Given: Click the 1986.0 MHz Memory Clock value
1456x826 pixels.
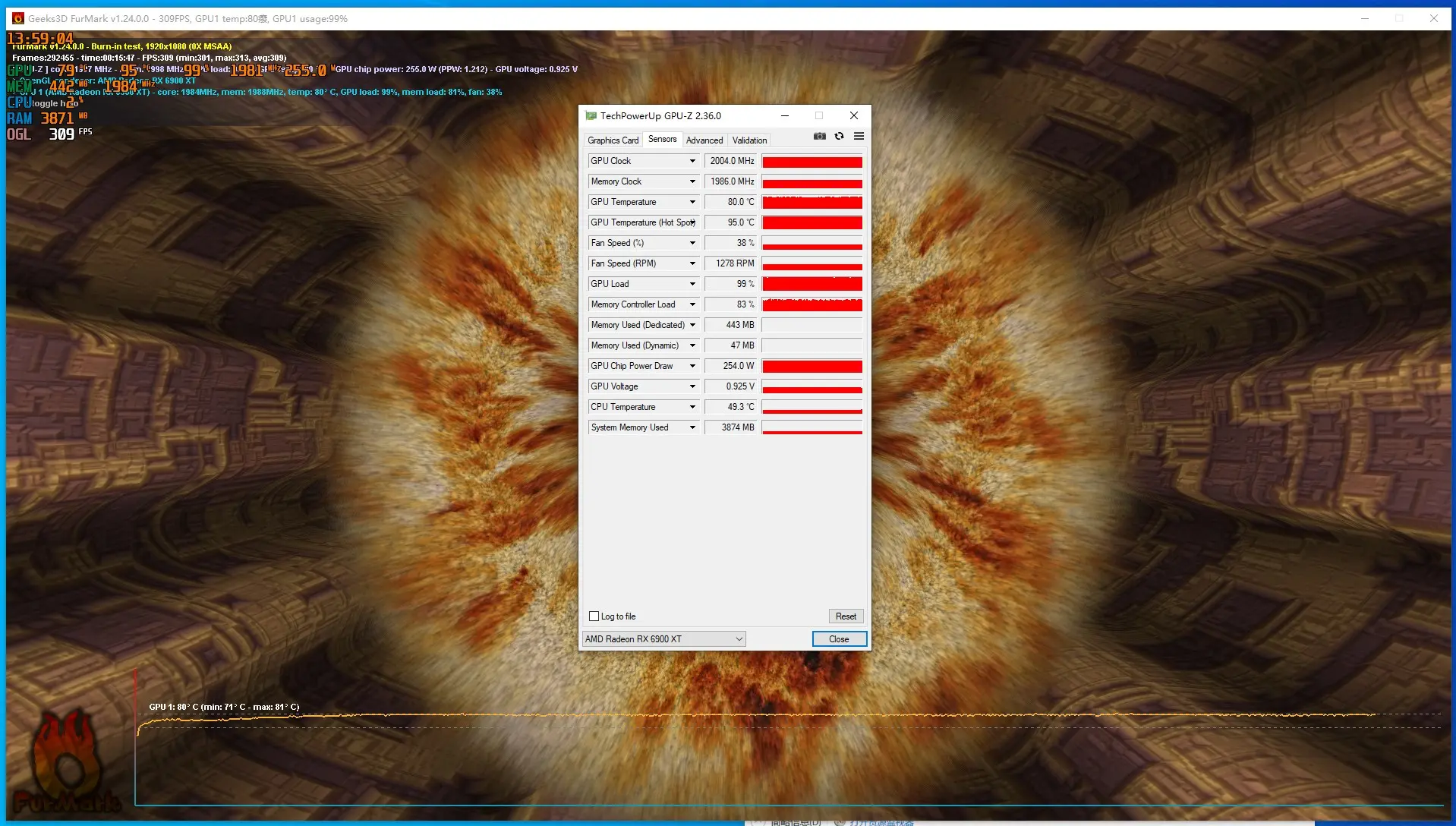Looking at the screenshot, I should pos(730,181).
